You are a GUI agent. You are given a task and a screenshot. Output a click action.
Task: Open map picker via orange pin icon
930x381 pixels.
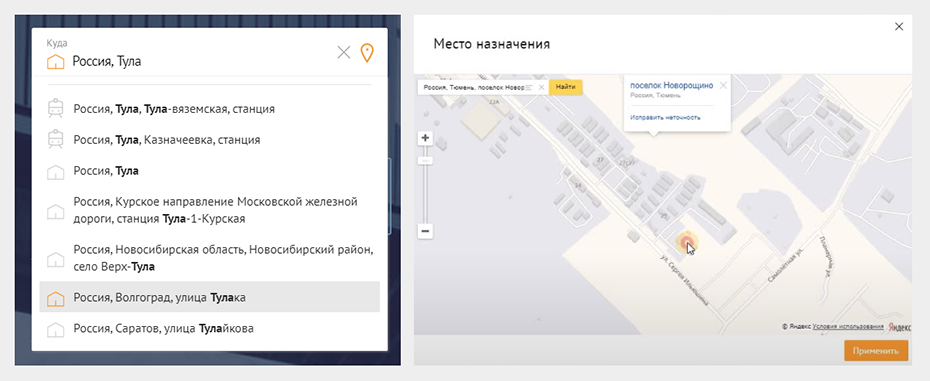pos(368,53)
